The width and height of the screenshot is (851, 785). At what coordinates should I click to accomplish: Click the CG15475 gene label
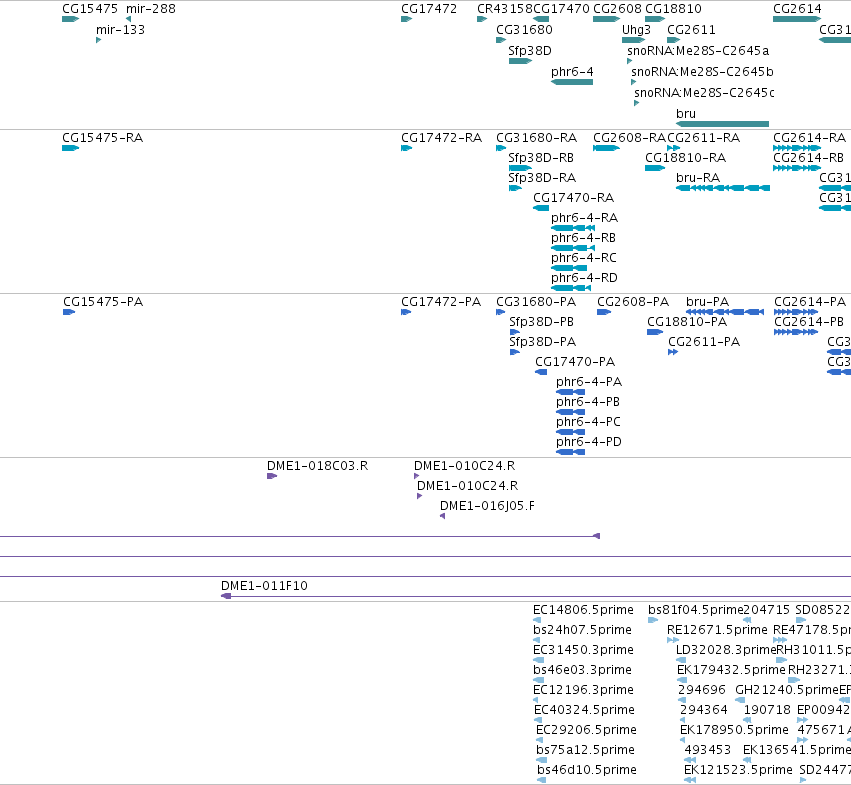90,9
